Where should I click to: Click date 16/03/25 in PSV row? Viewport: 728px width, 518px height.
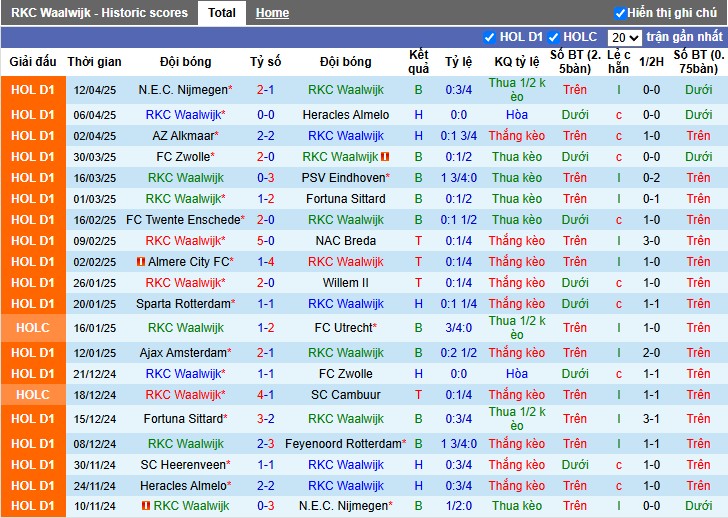[95, 178]
